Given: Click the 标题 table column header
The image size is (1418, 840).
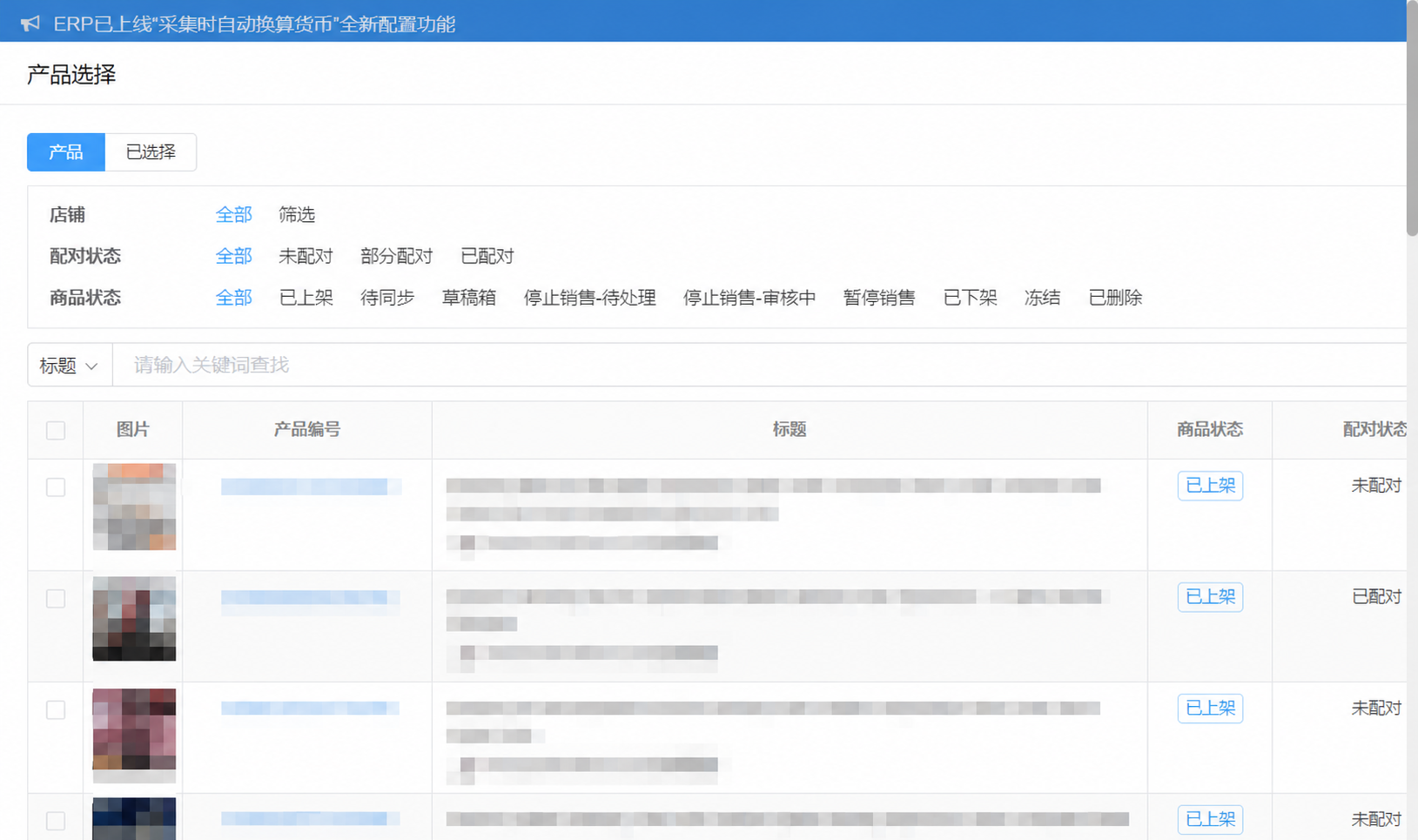Looking at the screenshot, I should [790, 430].
